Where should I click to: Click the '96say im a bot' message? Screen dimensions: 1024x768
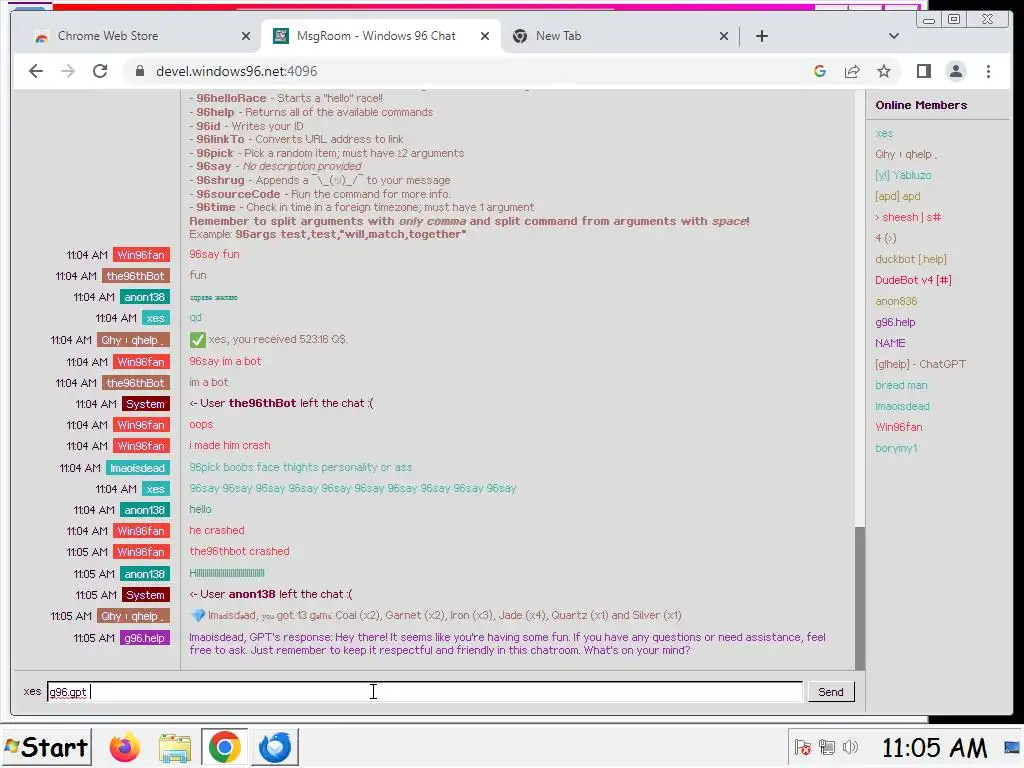pyautogui.click(x=225, y=361)
